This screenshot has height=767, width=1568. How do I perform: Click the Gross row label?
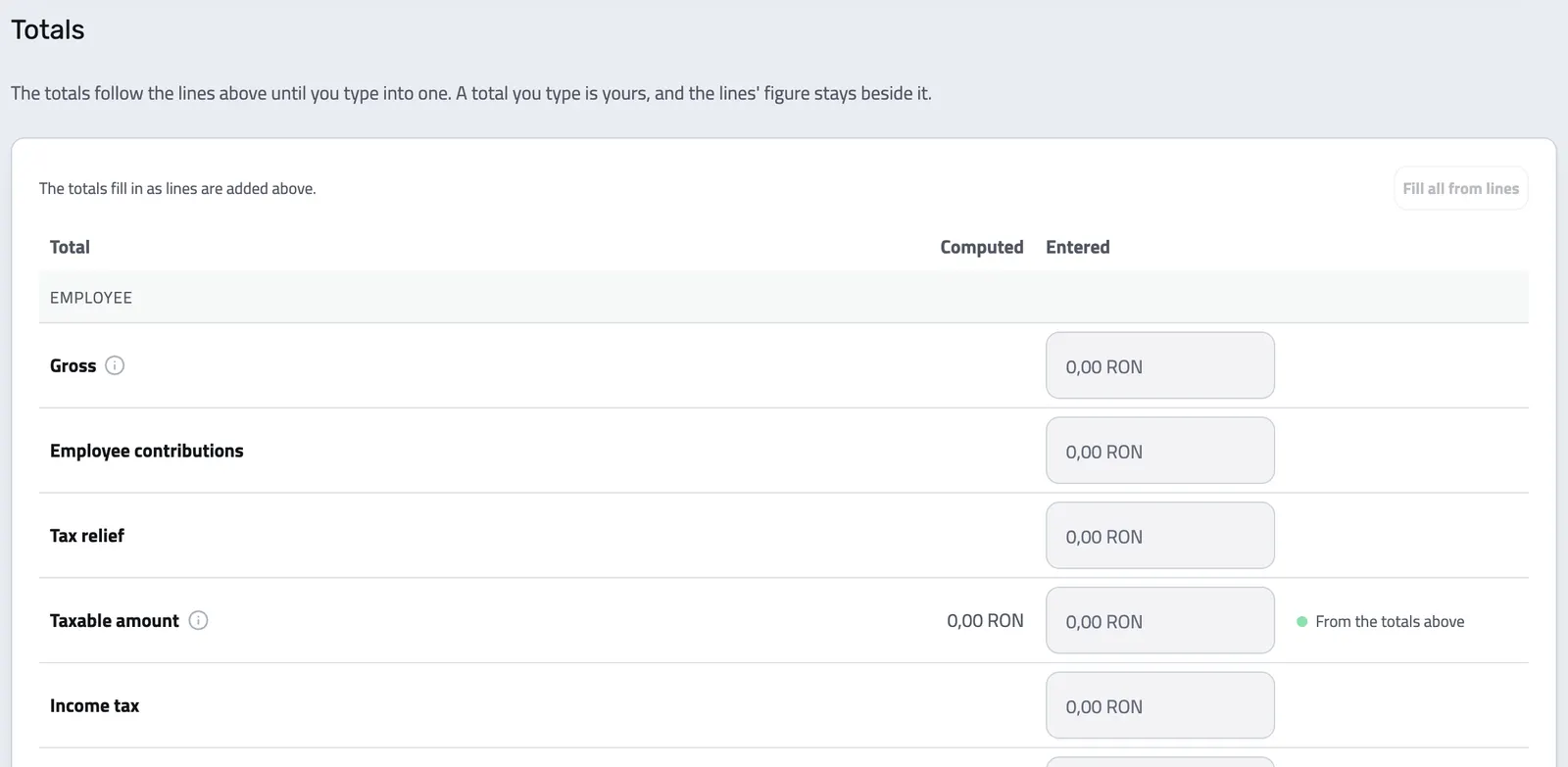pos(73,365)
